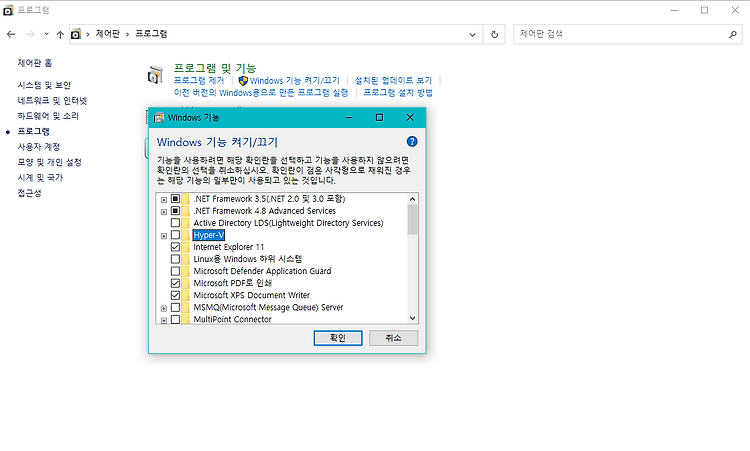The width and height of the screenshot is (750, 451).
Task: Uncheck Microsoft XPS Document Writer
Action: click(x=176, y=295)
